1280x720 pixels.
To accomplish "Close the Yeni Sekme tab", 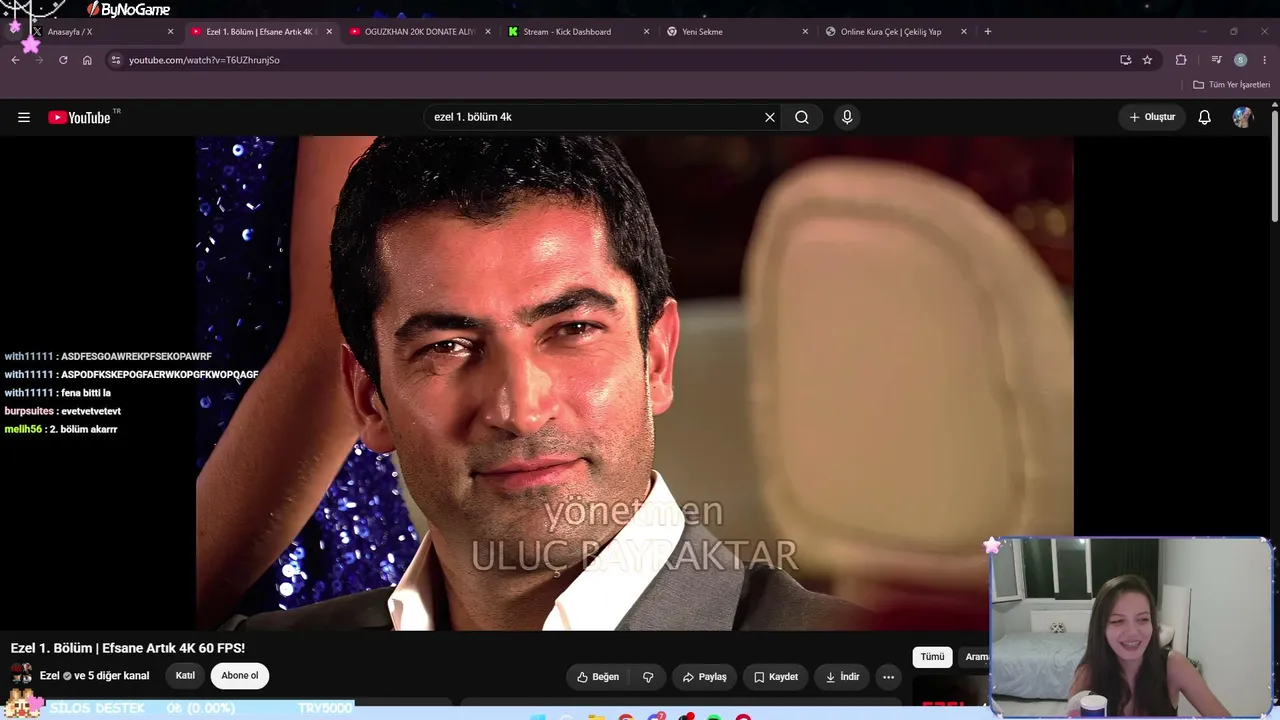I will (x=805, y=32).
